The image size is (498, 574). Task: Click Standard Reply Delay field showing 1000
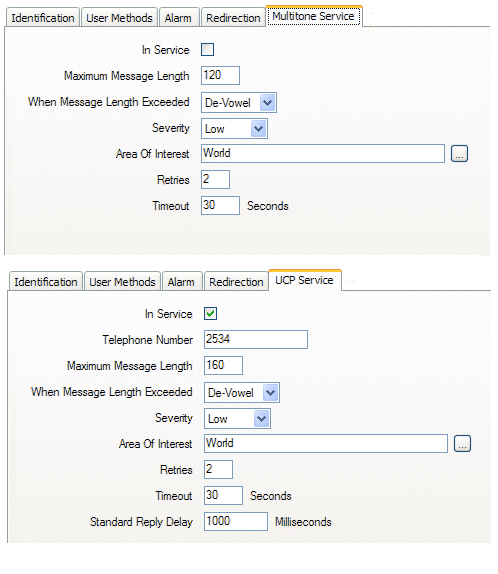236,521
